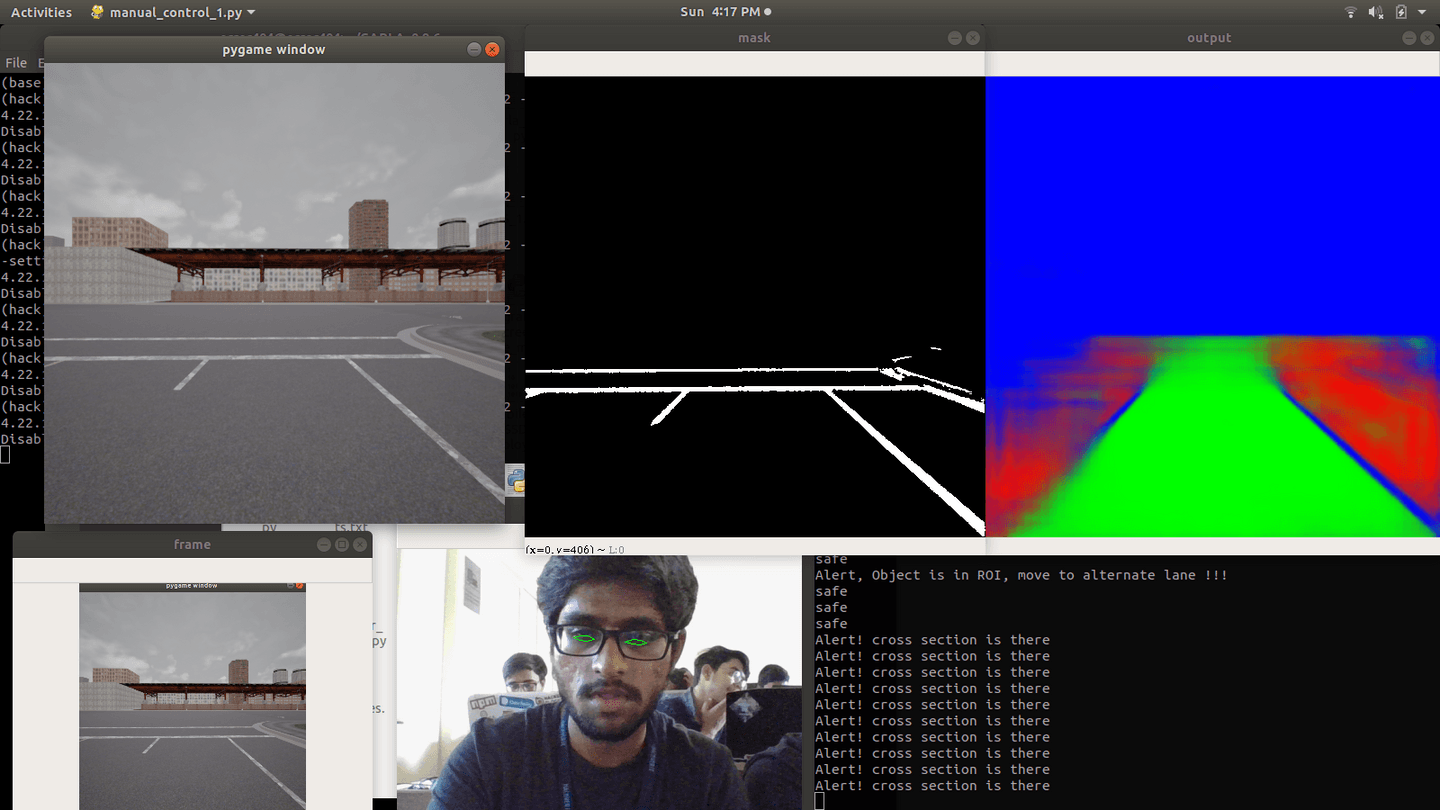This screenshot has height=810, width=1440.
Task: Click the lane mask image
Action: tap(755, 307)
